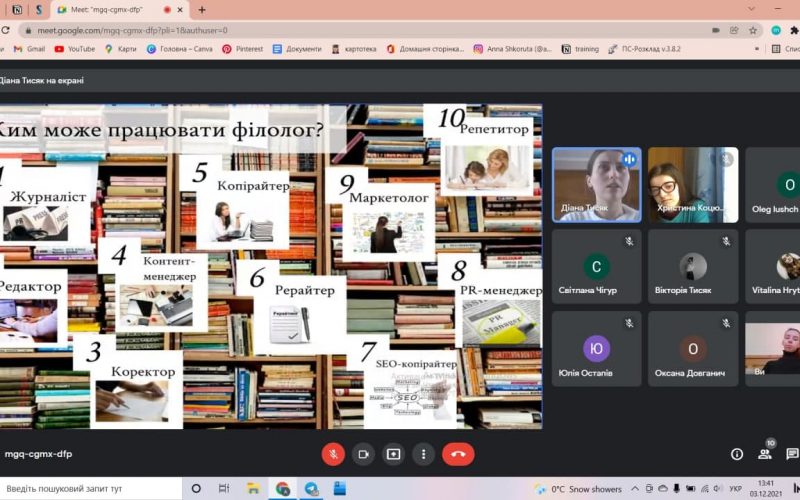800x500 pixels.
Task: Toggle the camera button
Action: [x=363, y=454]
